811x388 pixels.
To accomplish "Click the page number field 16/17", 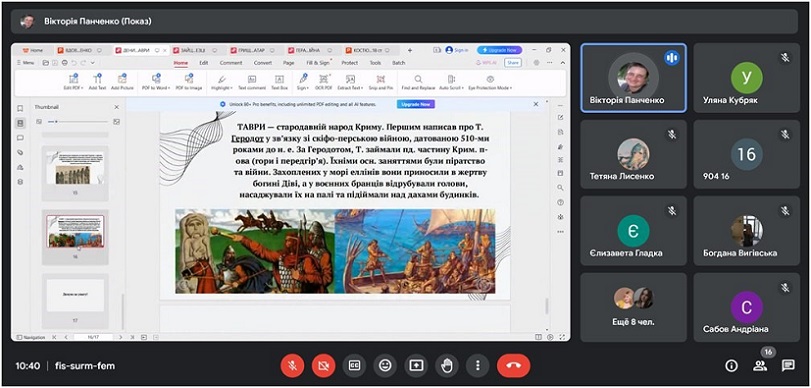I will 94,337.
